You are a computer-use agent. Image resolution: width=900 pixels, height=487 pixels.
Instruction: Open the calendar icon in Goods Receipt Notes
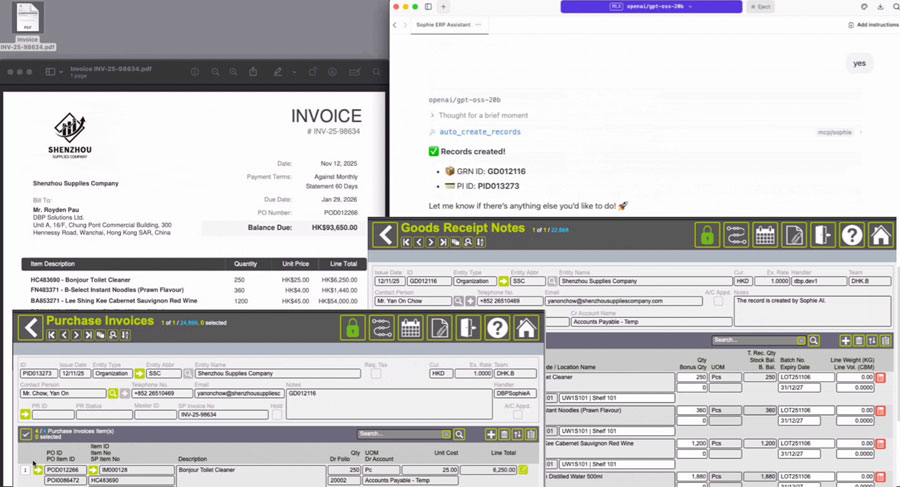(765, 235)
